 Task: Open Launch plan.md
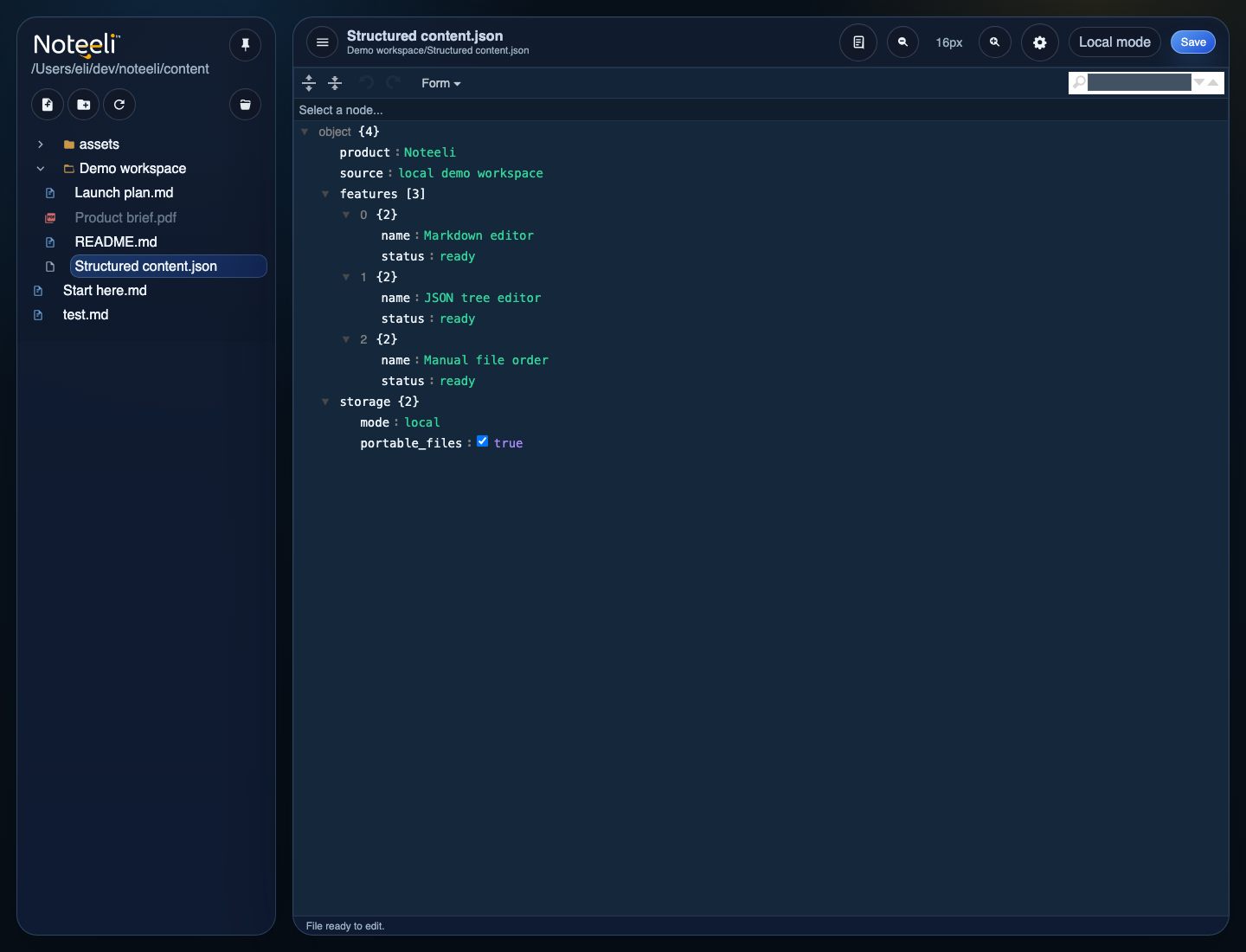(x=124, y=193)
